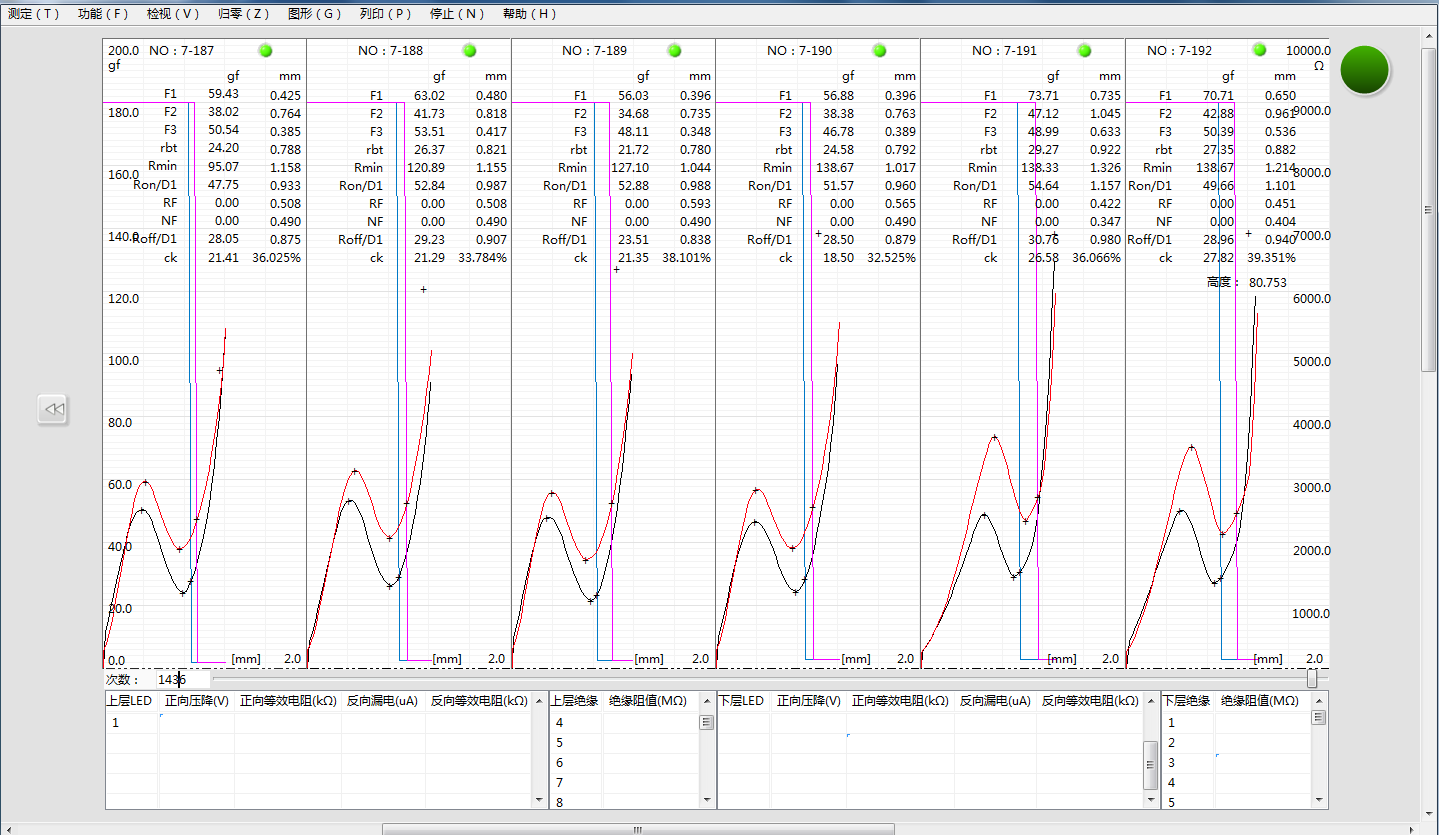This screenshot has width=1439, height=835.
Task: Open the 图形(G) menu
Action: (x=314, y=14)
